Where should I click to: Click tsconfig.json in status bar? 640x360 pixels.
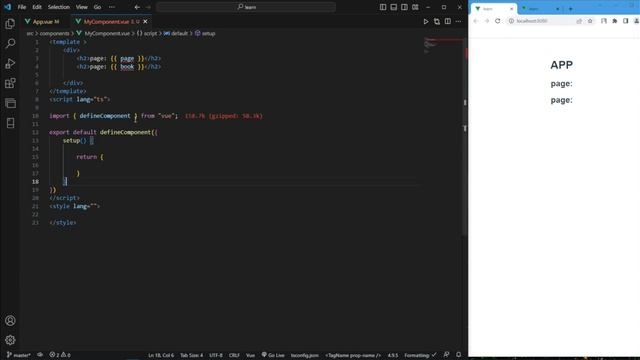point(304,355)
